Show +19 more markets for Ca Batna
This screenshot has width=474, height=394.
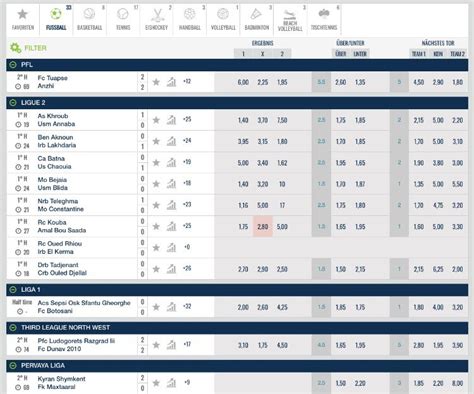pyautogui.click(x=187, y=162)
